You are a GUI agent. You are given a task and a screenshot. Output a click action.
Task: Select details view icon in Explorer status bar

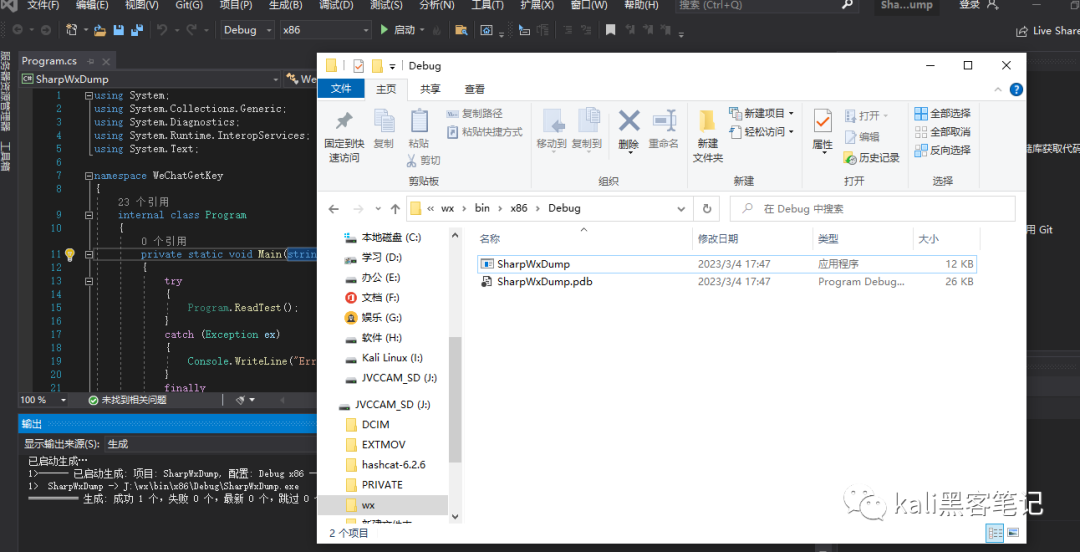995,532
